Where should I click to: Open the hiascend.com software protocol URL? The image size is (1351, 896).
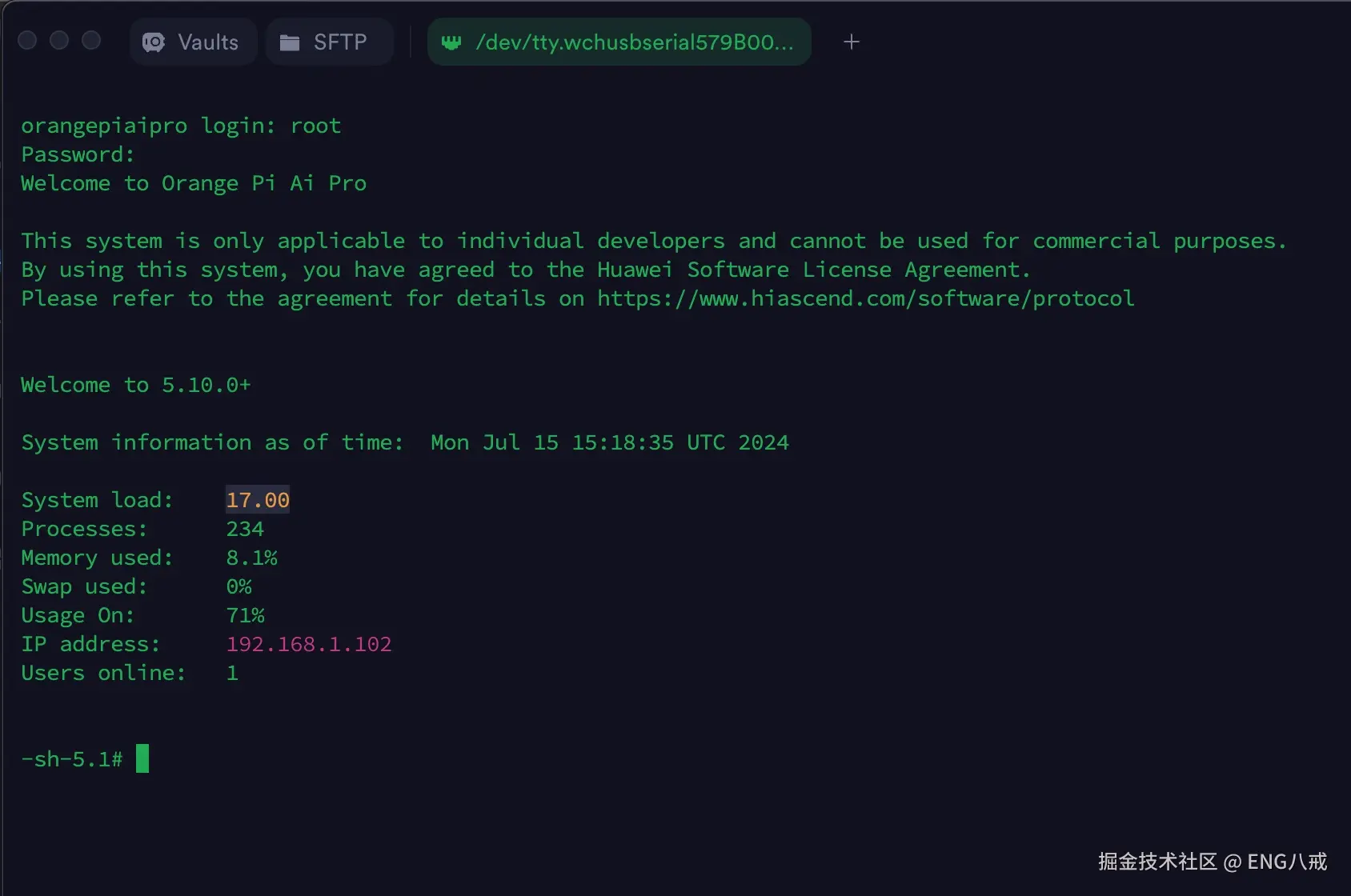click(865, 298)
